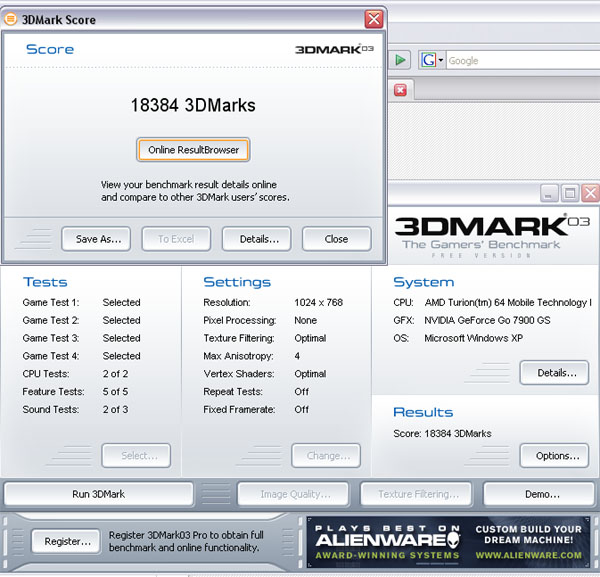The height and width of the screenshot is (577, 600).
Task: Click Repeat Tests: Off setting
Action: pyautogui.click(x=256, y=391)
